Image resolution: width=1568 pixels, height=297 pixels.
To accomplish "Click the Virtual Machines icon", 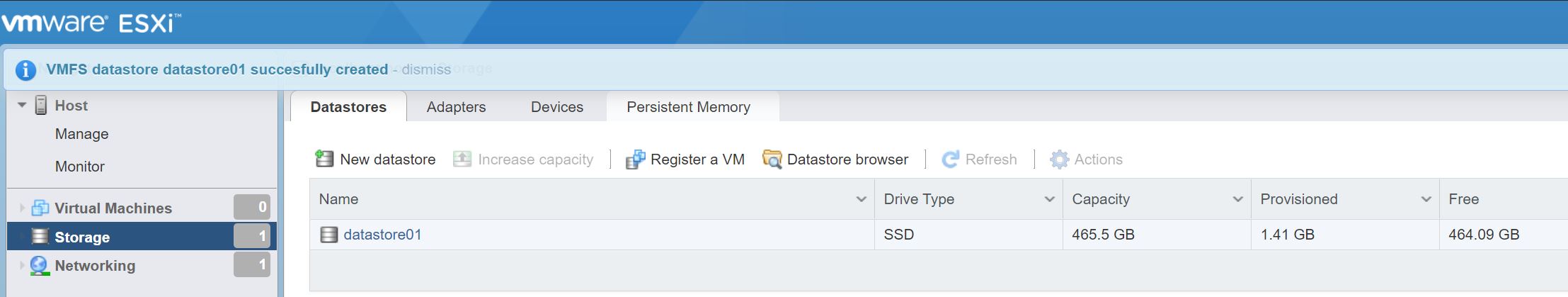I will click(40, 208).
